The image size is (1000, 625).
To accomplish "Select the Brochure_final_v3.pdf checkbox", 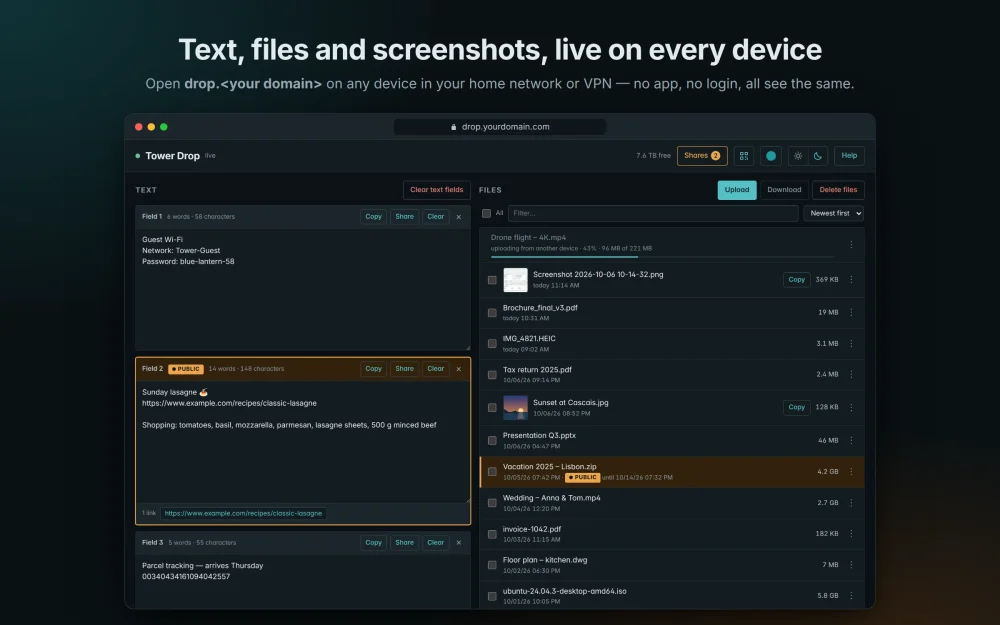I will tap(492, 312).
